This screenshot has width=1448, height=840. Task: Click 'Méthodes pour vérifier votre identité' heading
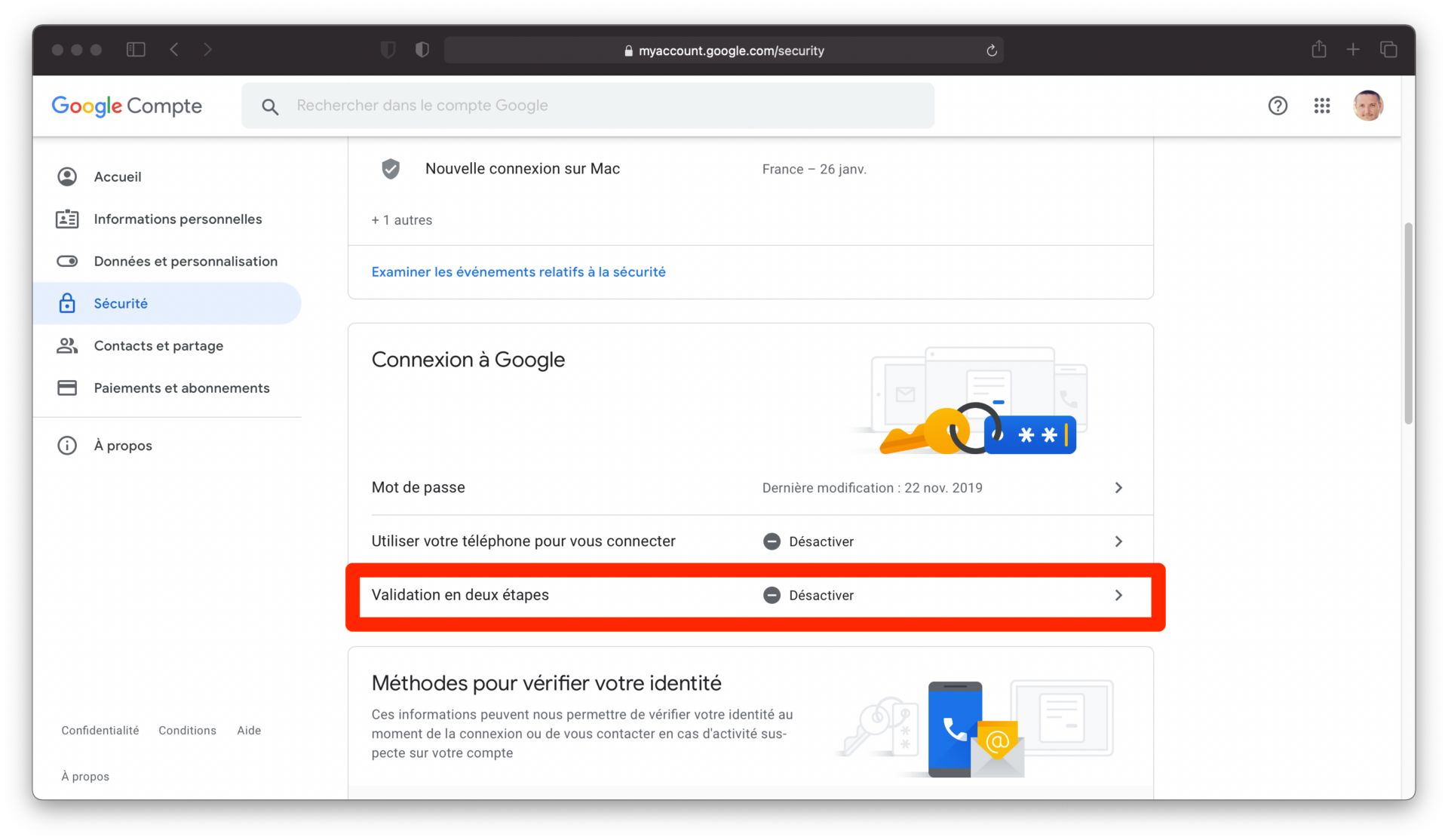click(546, 683)
